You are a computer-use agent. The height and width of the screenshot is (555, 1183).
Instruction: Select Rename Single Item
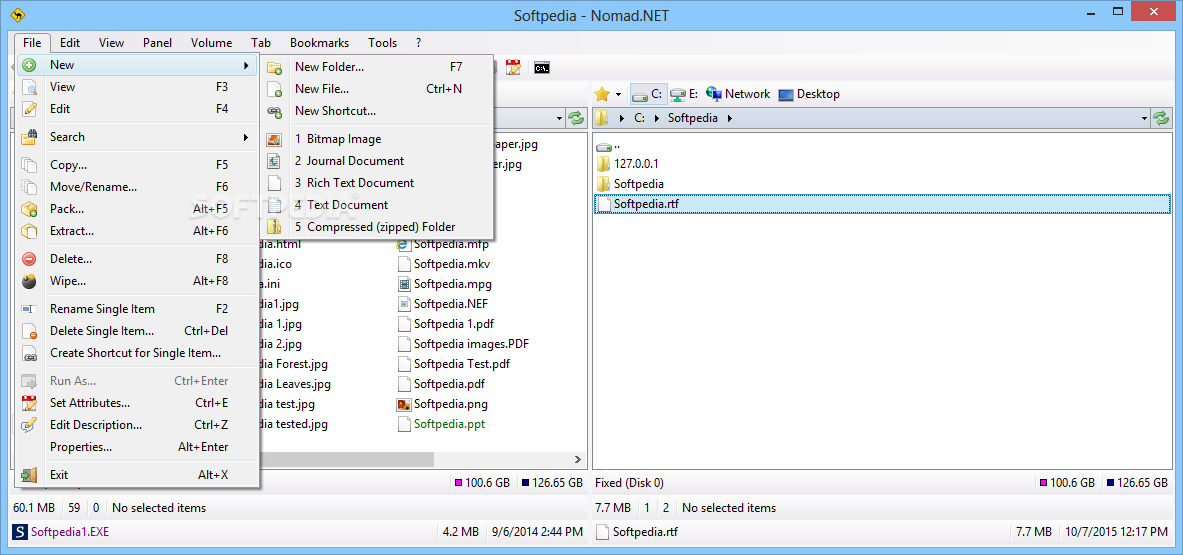point(138,309)
